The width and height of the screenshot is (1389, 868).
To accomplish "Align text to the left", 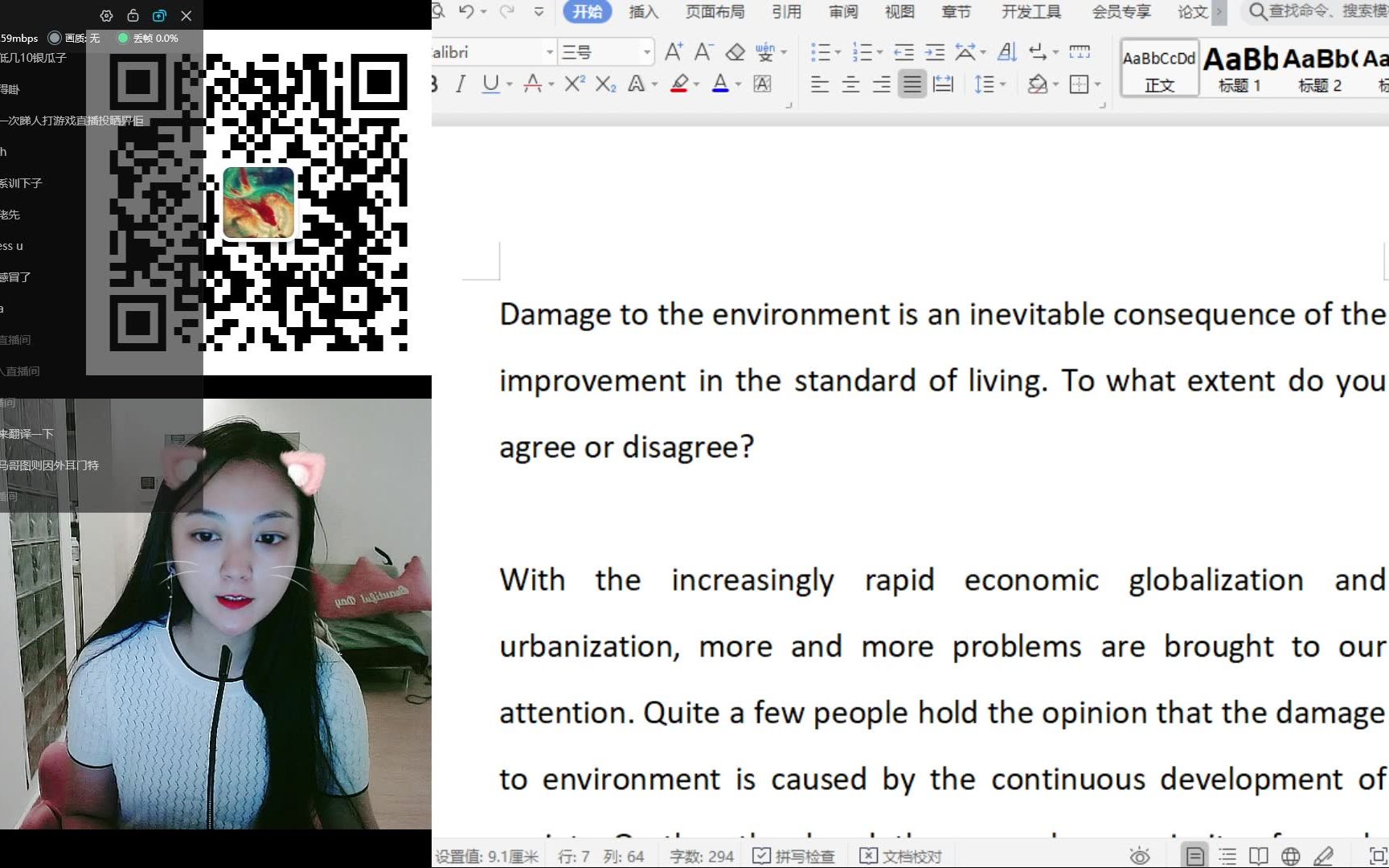I will click(820, 84).
